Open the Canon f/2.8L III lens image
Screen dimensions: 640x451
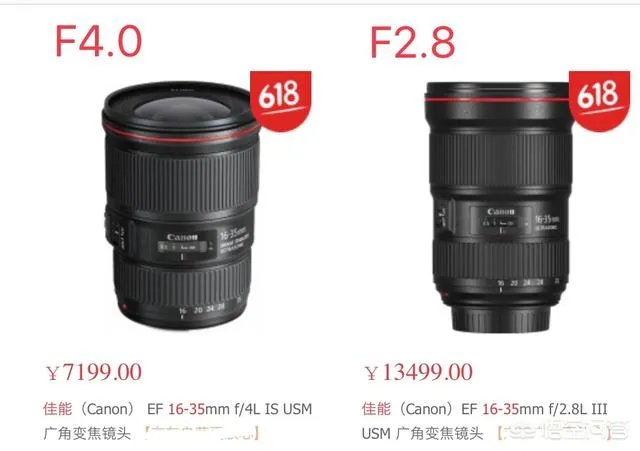(x=499, y=207)
